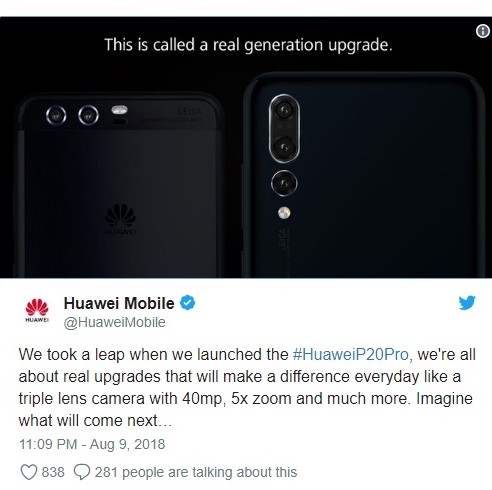Click "281 people are talking about this"
Viewport: 492px width, 490px height.
196,472
